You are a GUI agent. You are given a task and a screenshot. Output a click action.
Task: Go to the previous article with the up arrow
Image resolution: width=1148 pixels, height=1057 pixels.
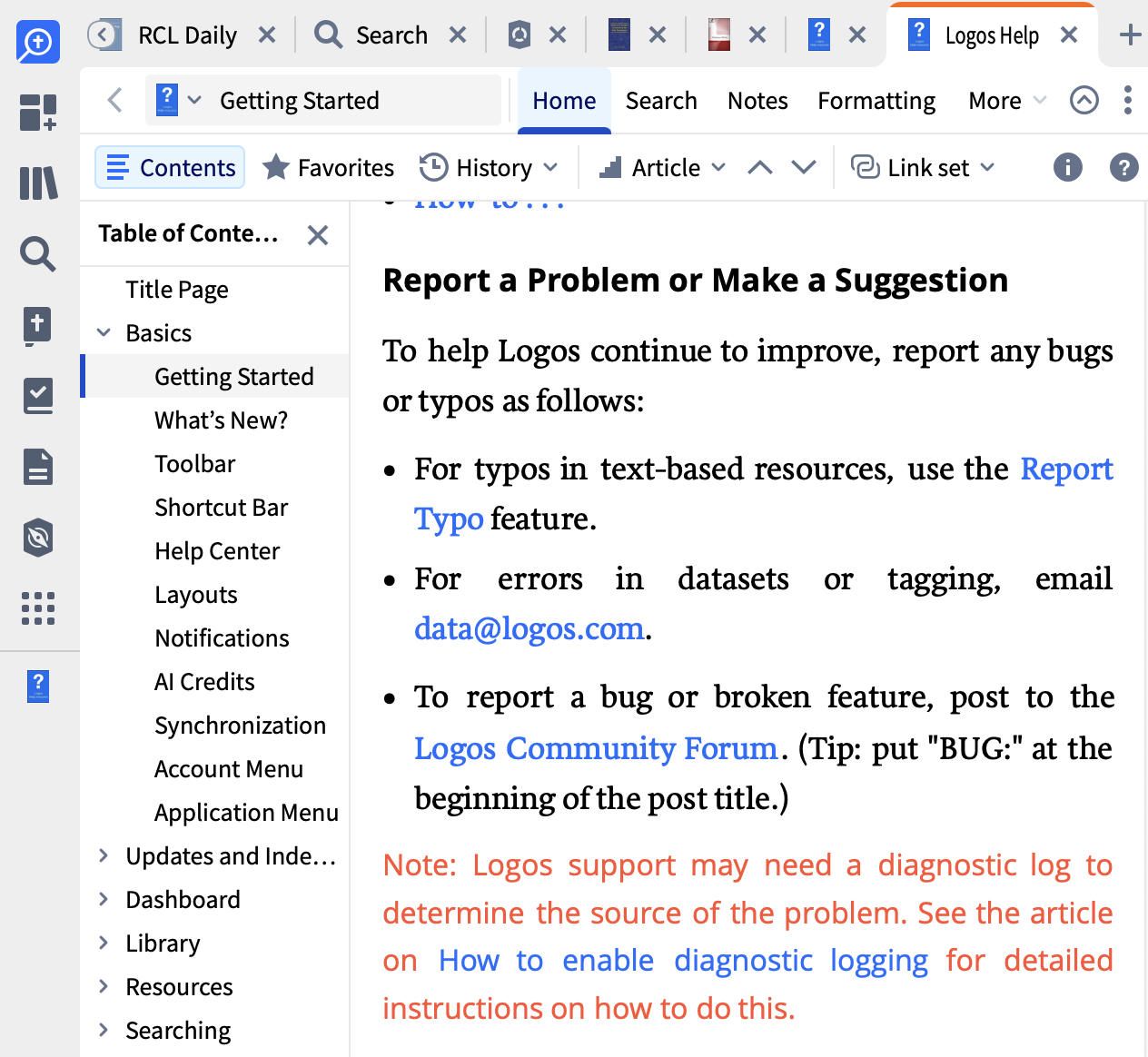click(x=760, y=167)
